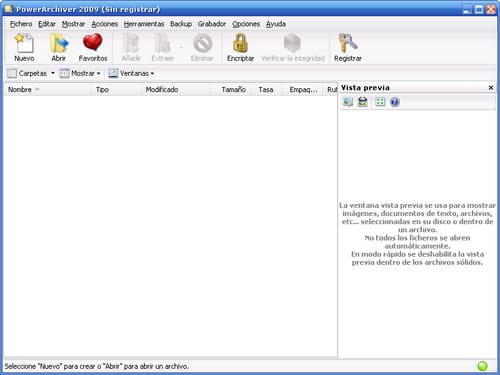Click first image icon in Vista previa toolbar
This screenshot has width=500, height=375.
click(348, 102)
